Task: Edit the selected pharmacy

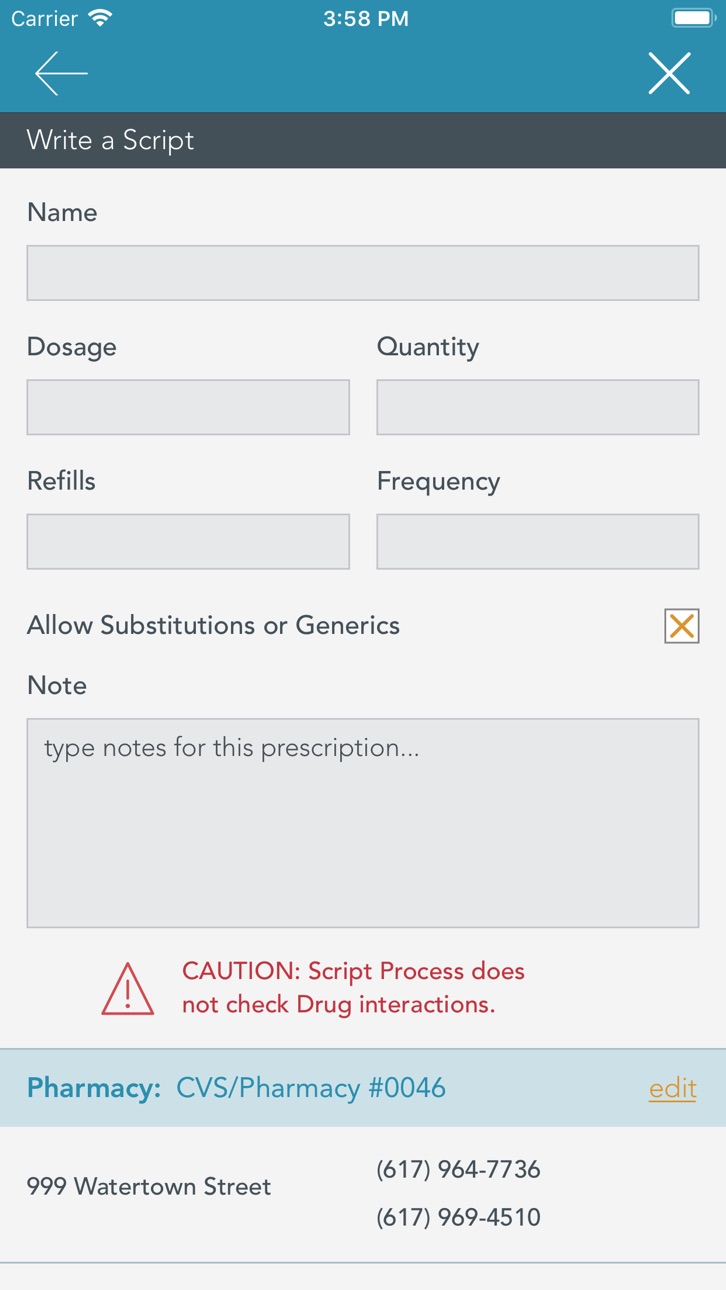Action: [673, 1088]
